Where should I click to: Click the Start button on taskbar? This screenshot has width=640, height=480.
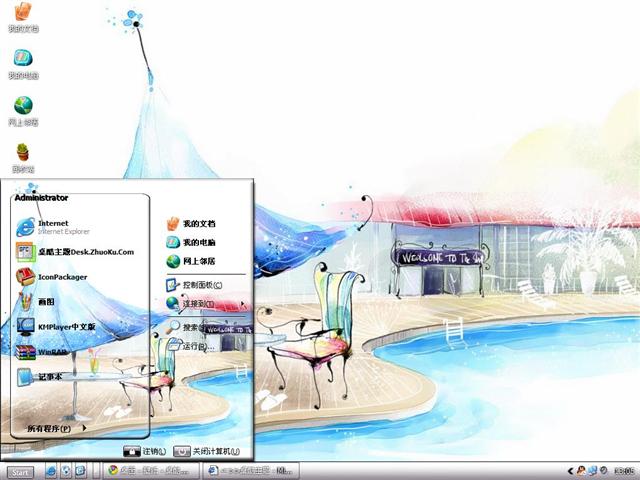(x=20, y=472)
